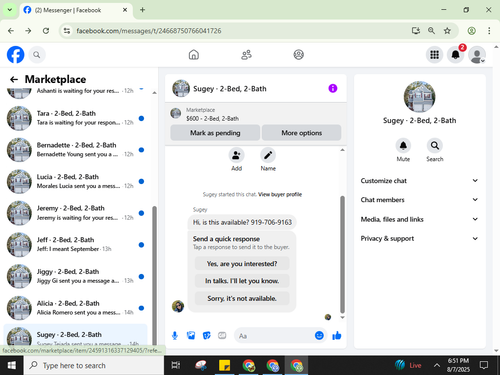Screen dimensions: 500x375
Task: Open Jiggy's 2-Bed, 2-Bath conversation
Action: [x=75, y=276]
